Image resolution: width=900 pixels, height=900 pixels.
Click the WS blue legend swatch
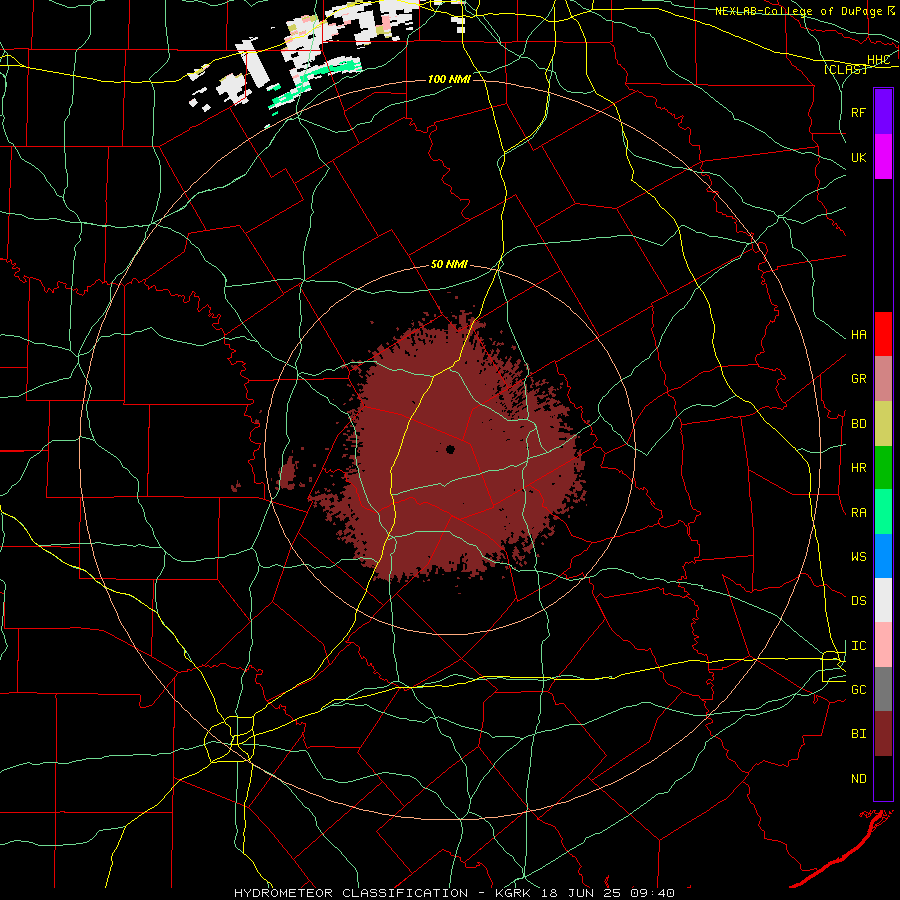883,556
